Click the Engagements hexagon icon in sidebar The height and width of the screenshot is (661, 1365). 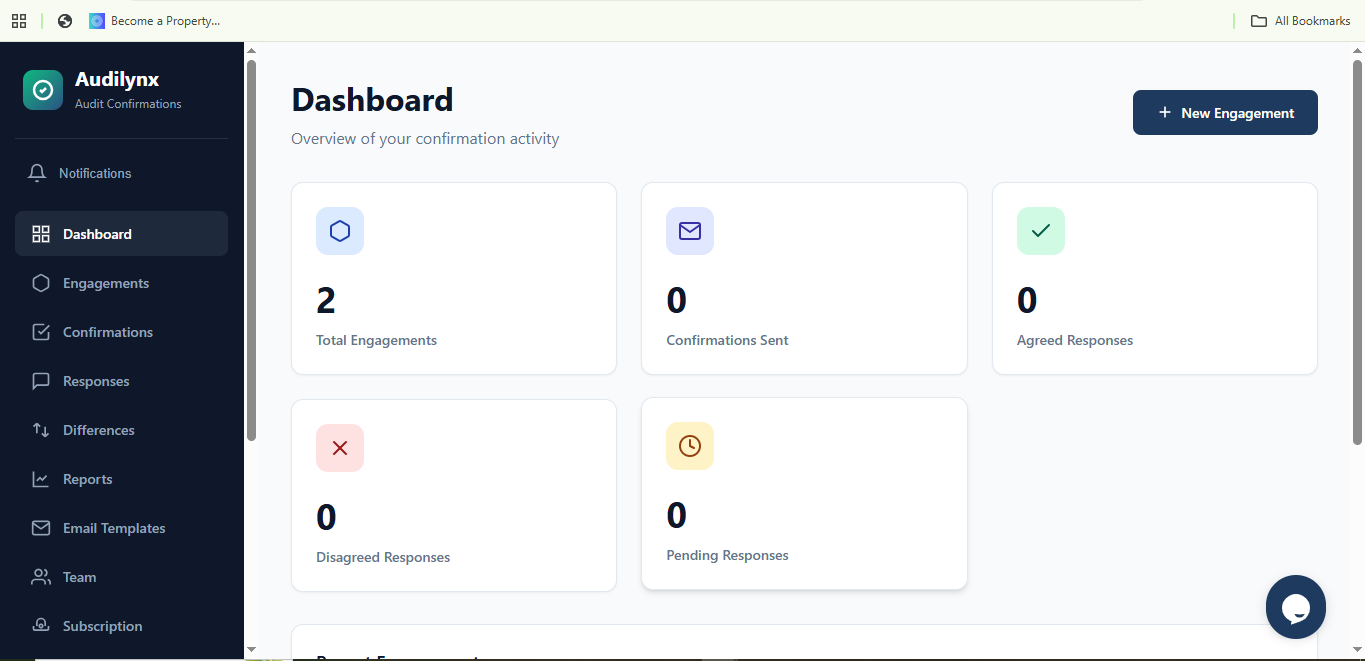[x=41, y=283]
